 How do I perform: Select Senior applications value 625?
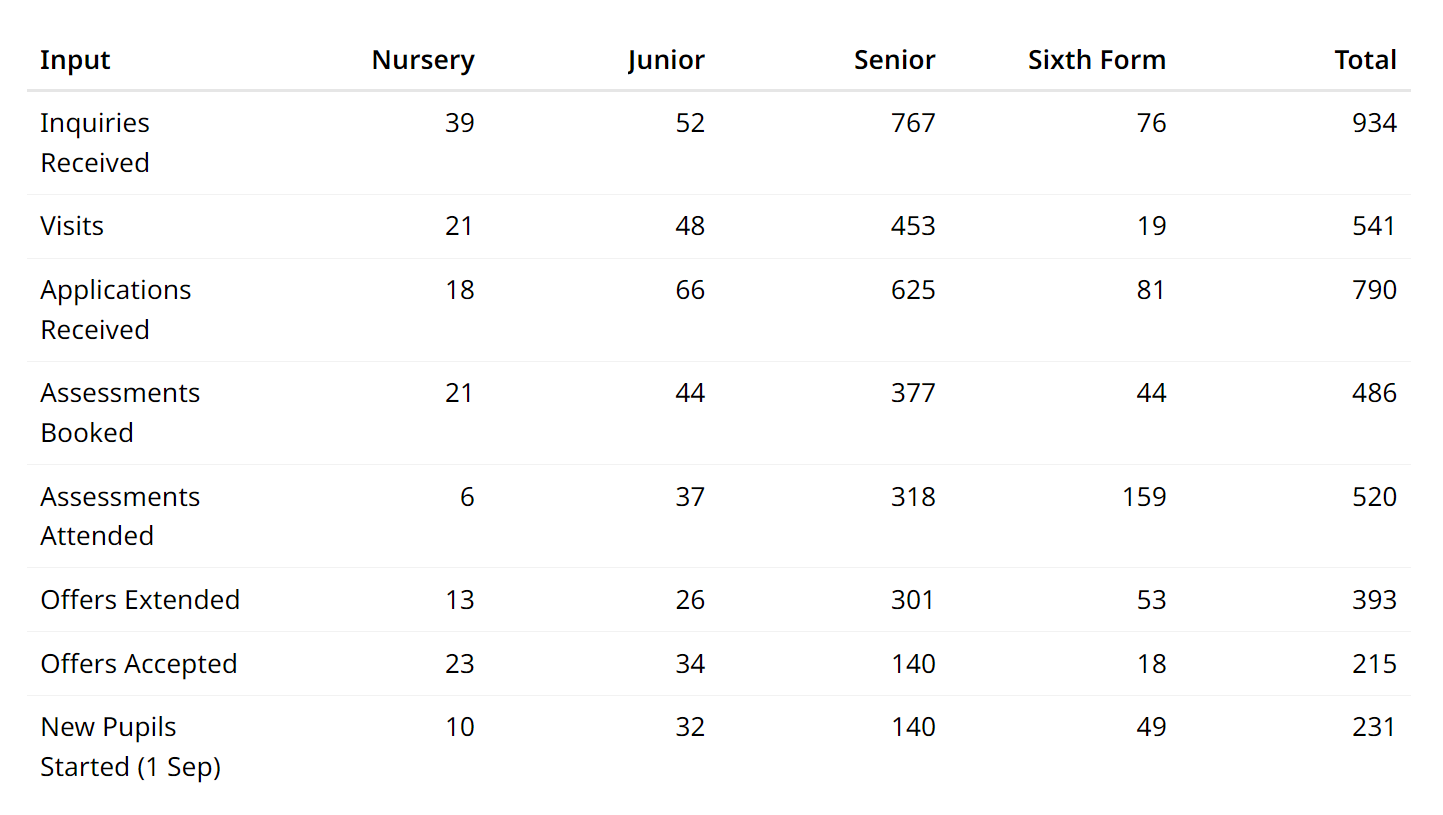(913, 290)
